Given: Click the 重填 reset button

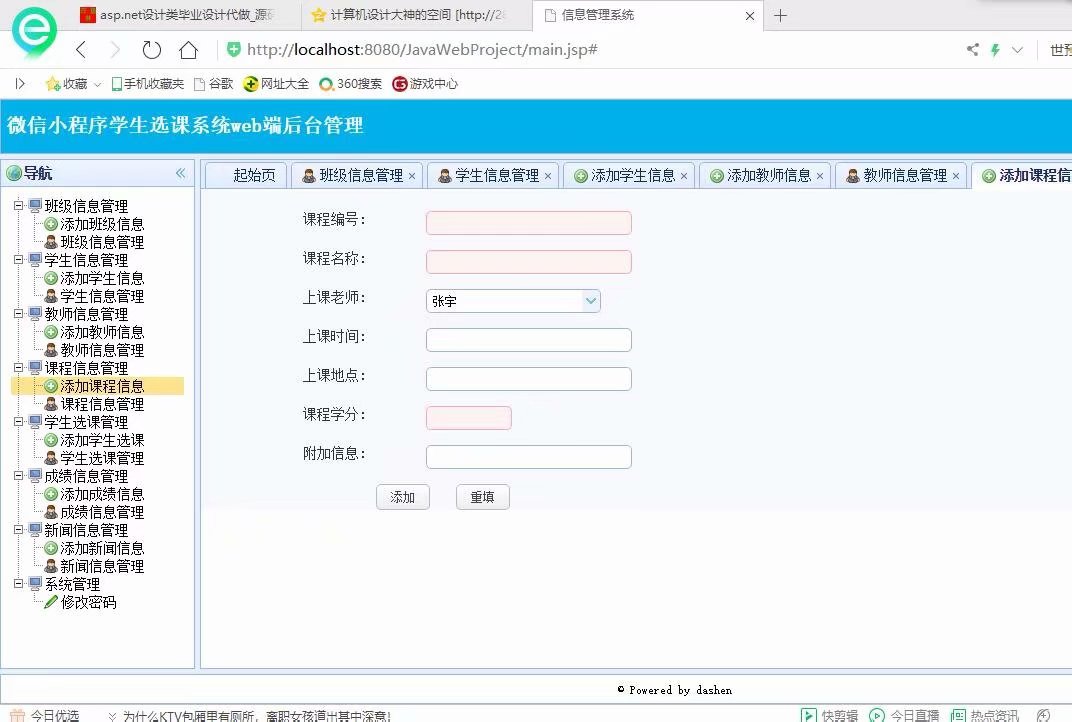Looking at the screenshot, I should pyautogui.click(x=482, y=496).
